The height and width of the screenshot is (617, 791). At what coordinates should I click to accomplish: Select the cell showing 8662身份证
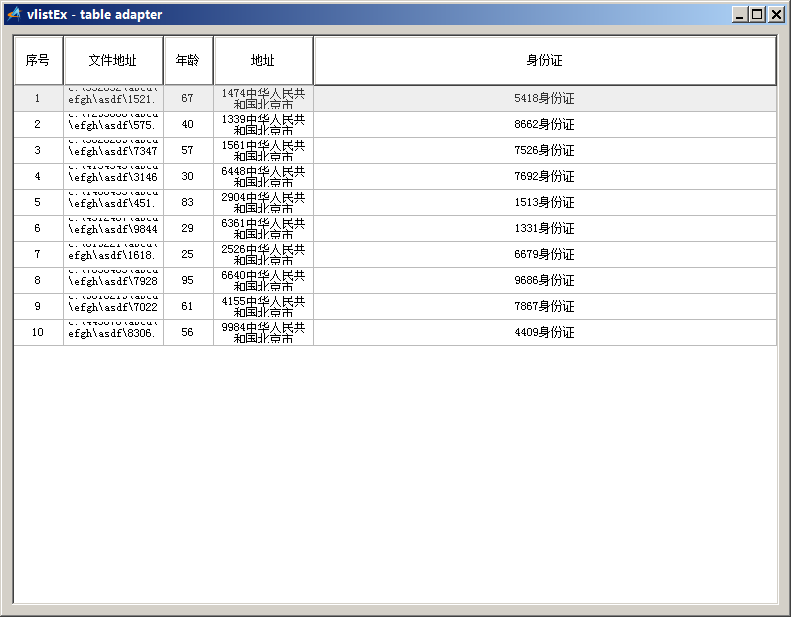click(x=545, y=125)
